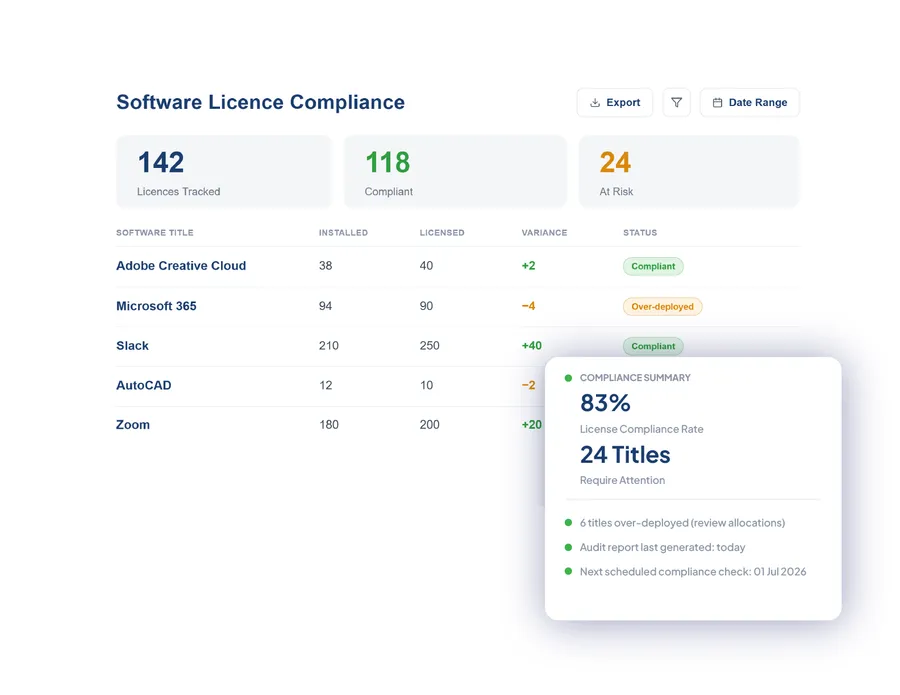Click licensed count 90
This screenshot has width=900, height=695.
(426, 306)
